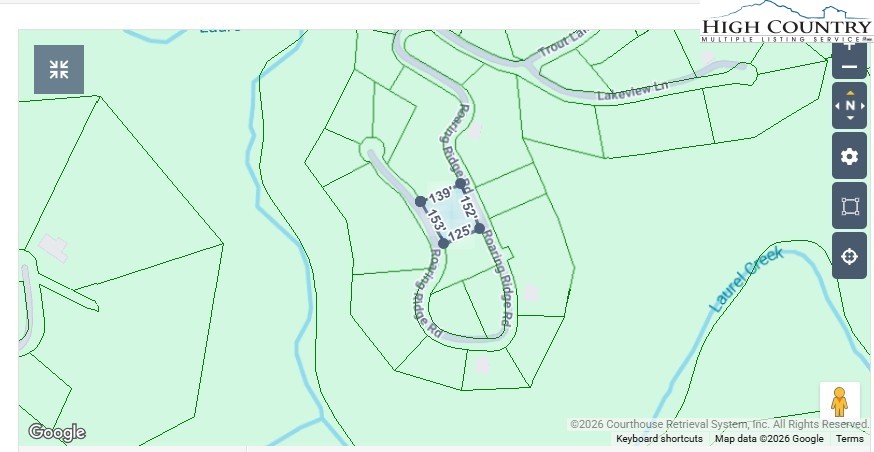This screenshot has height=452, width=874.
Task: Open Keyboard shortcuts
Action: tap(659, 439)
